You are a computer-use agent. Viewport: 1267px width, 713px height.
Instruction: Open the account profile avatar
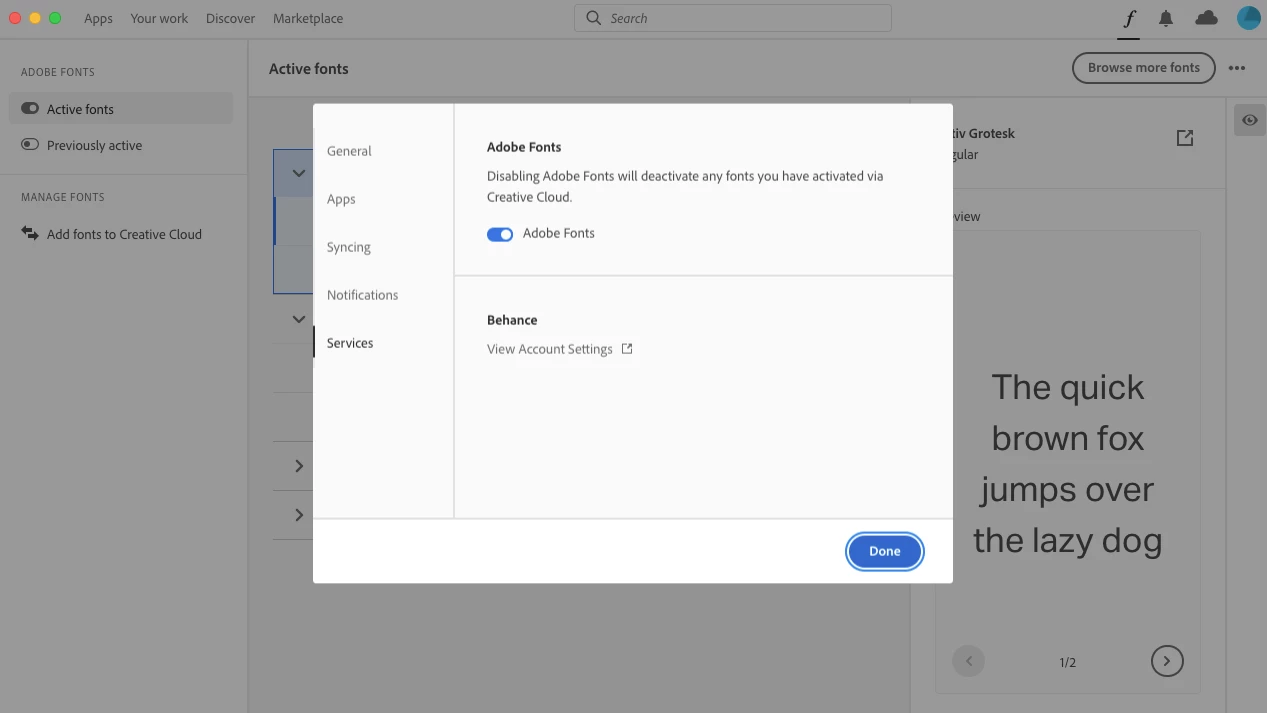[1248, 18]
